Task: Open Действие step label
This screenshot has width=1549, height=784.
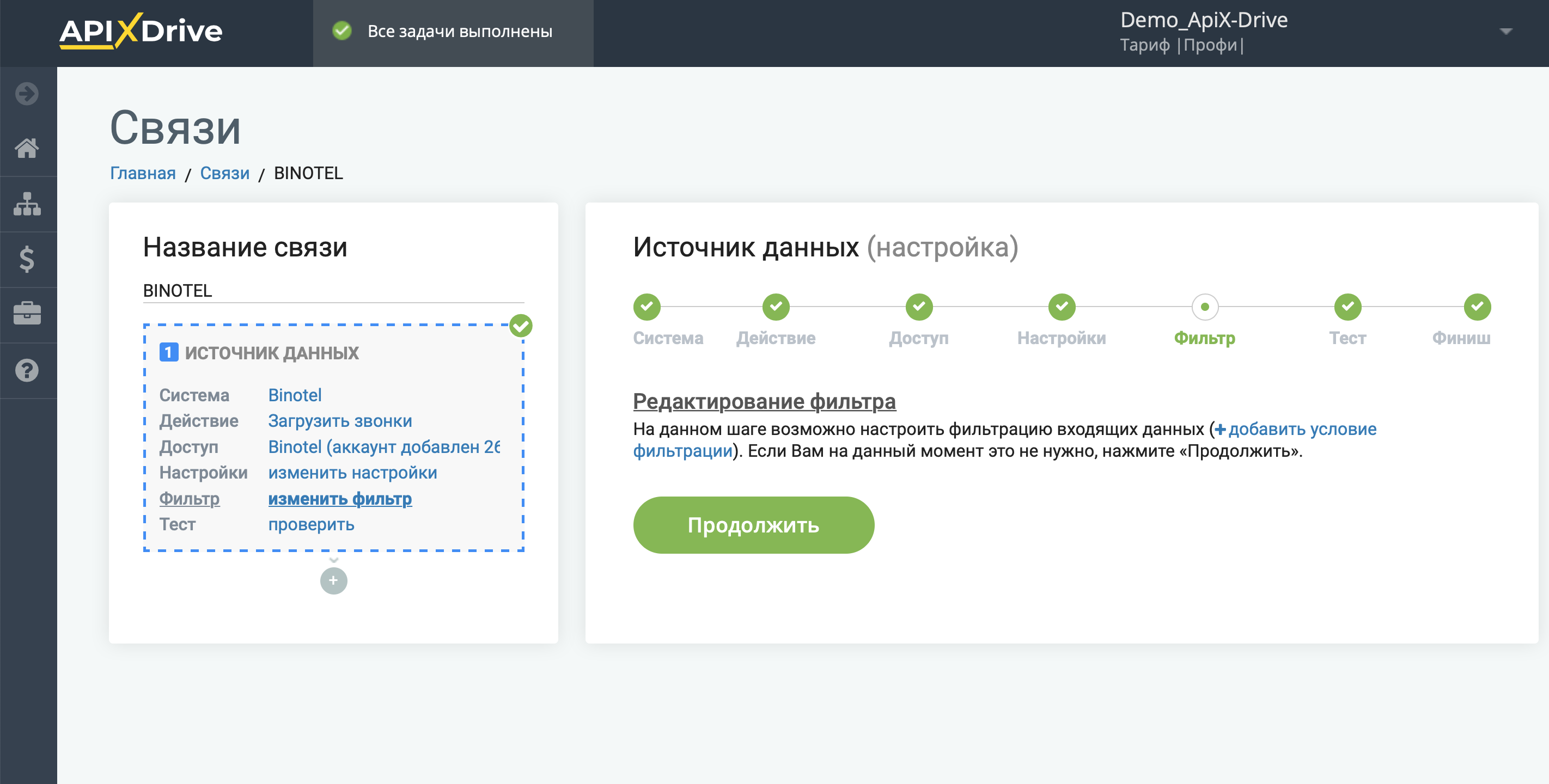Action: pos(776,338)
